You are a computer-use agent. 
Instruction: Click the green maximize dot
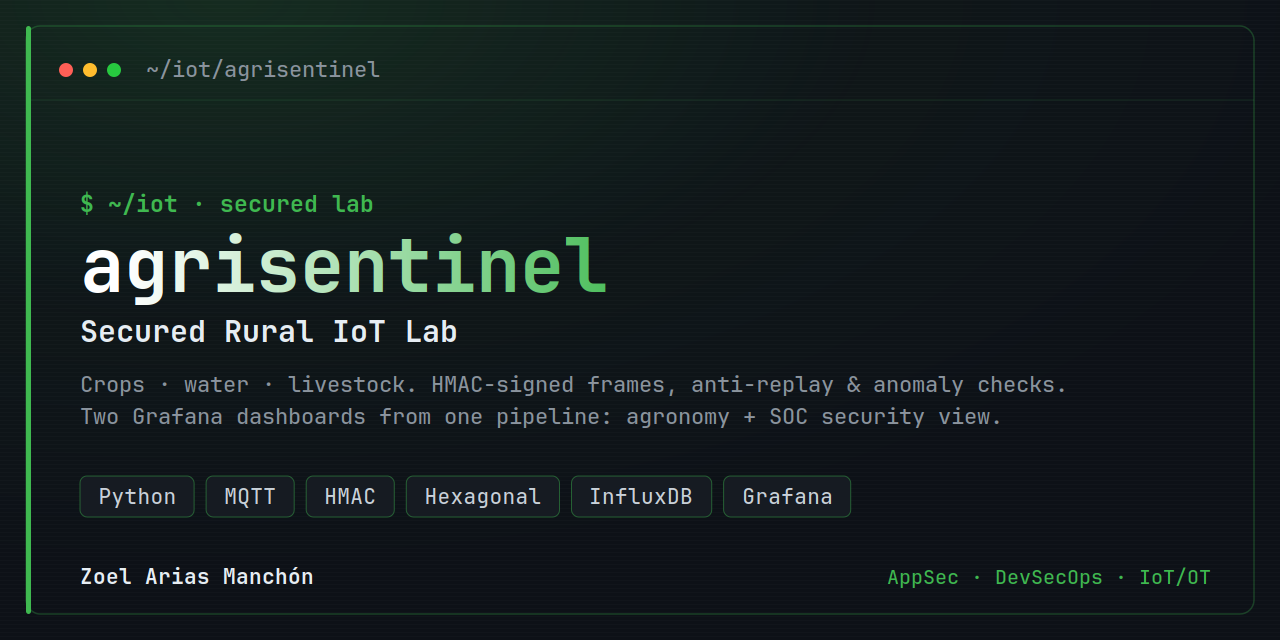pos(114,70)
